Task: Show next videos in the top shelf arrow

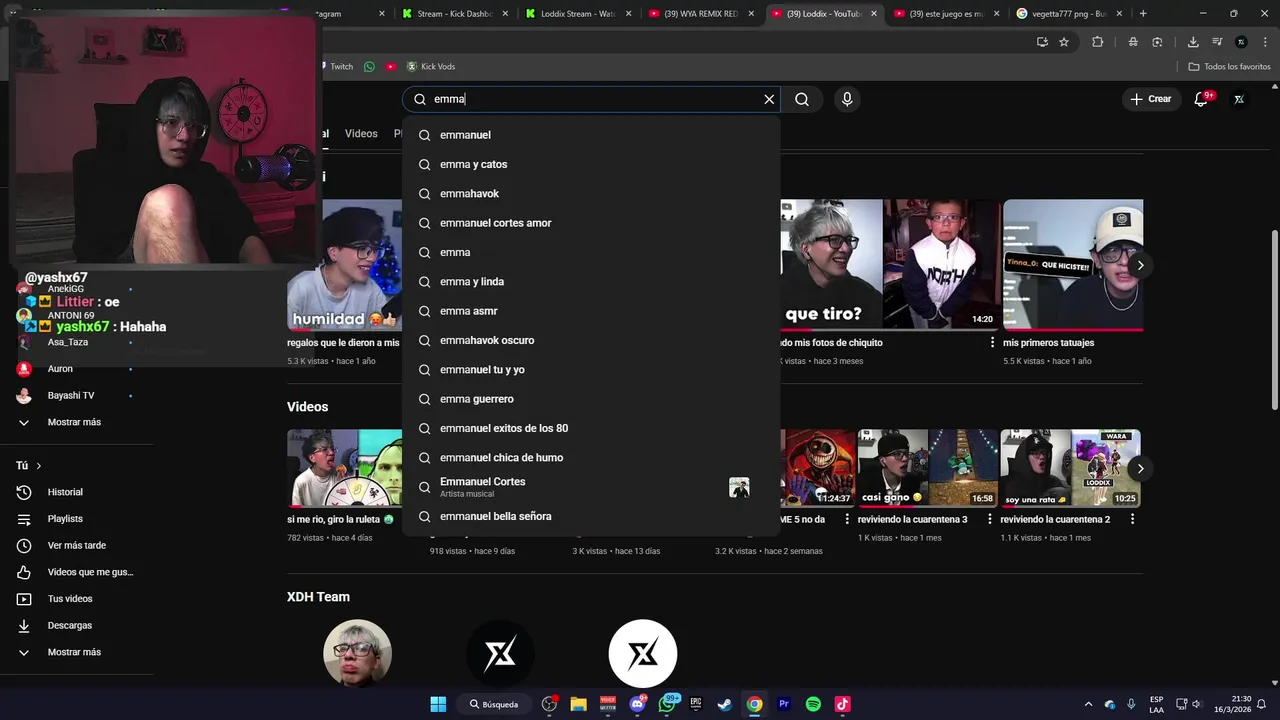Action: point(1140,265)
